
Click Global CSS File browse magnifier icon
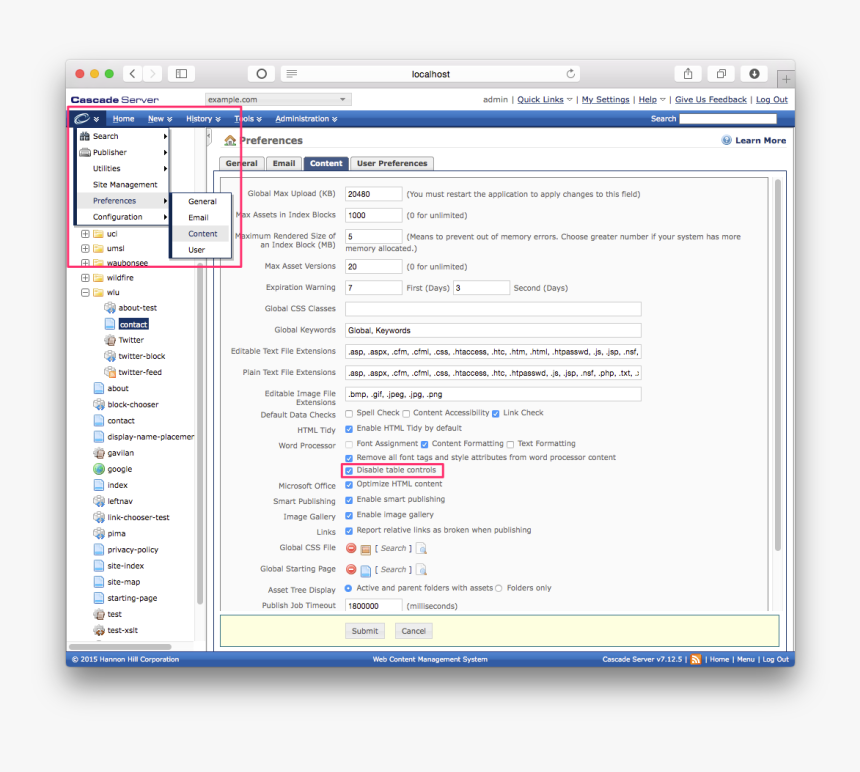click(x=421, y=548)
